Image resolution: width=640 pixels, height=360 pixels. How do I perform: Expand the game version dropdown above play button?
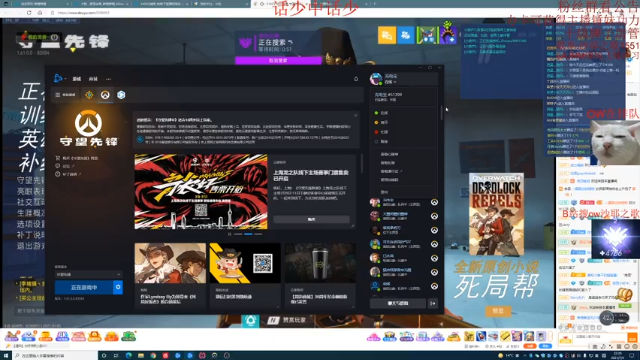[x=88, y=274]
